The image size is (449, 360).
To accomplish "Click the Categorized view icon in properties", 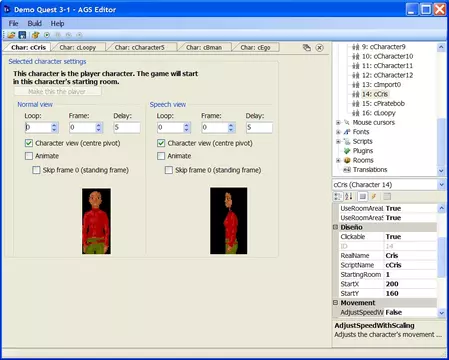I will pos(338,196).
